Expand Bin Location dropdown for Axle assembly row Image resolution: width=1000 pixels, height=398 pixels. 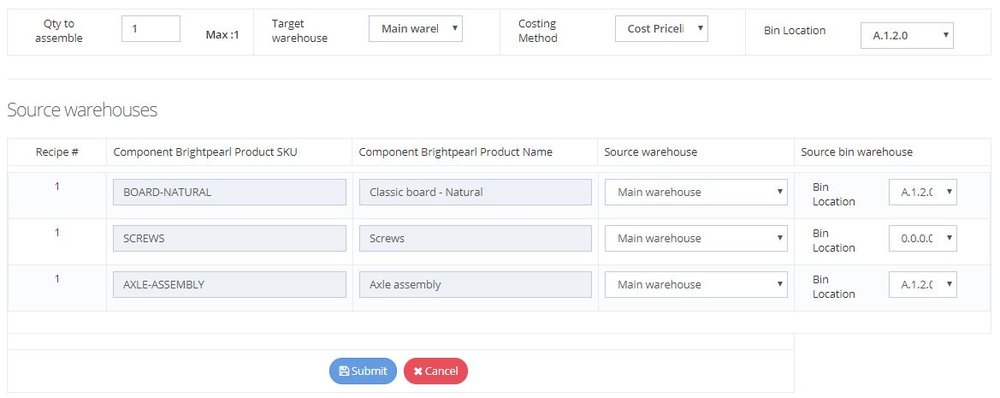coord(923,284)
